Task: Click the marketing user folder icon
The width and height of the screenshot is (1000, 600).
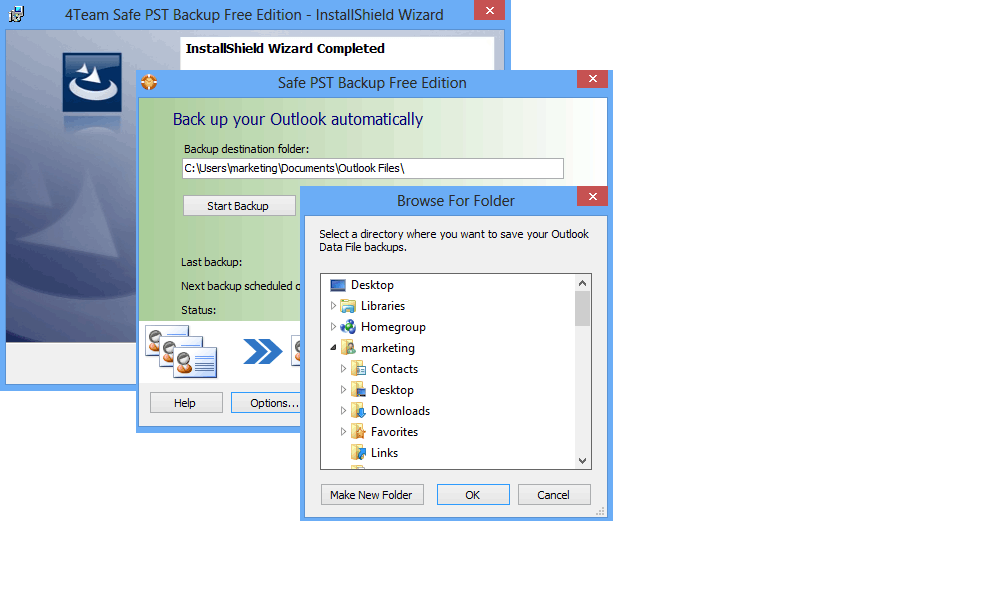Action: [x=348, y=348]
